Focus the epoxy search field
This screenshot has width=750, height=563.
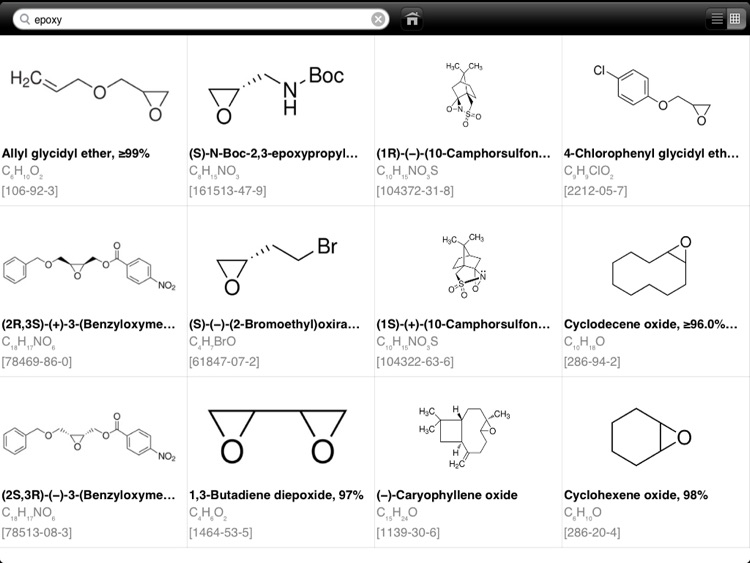tap(201, 20)
